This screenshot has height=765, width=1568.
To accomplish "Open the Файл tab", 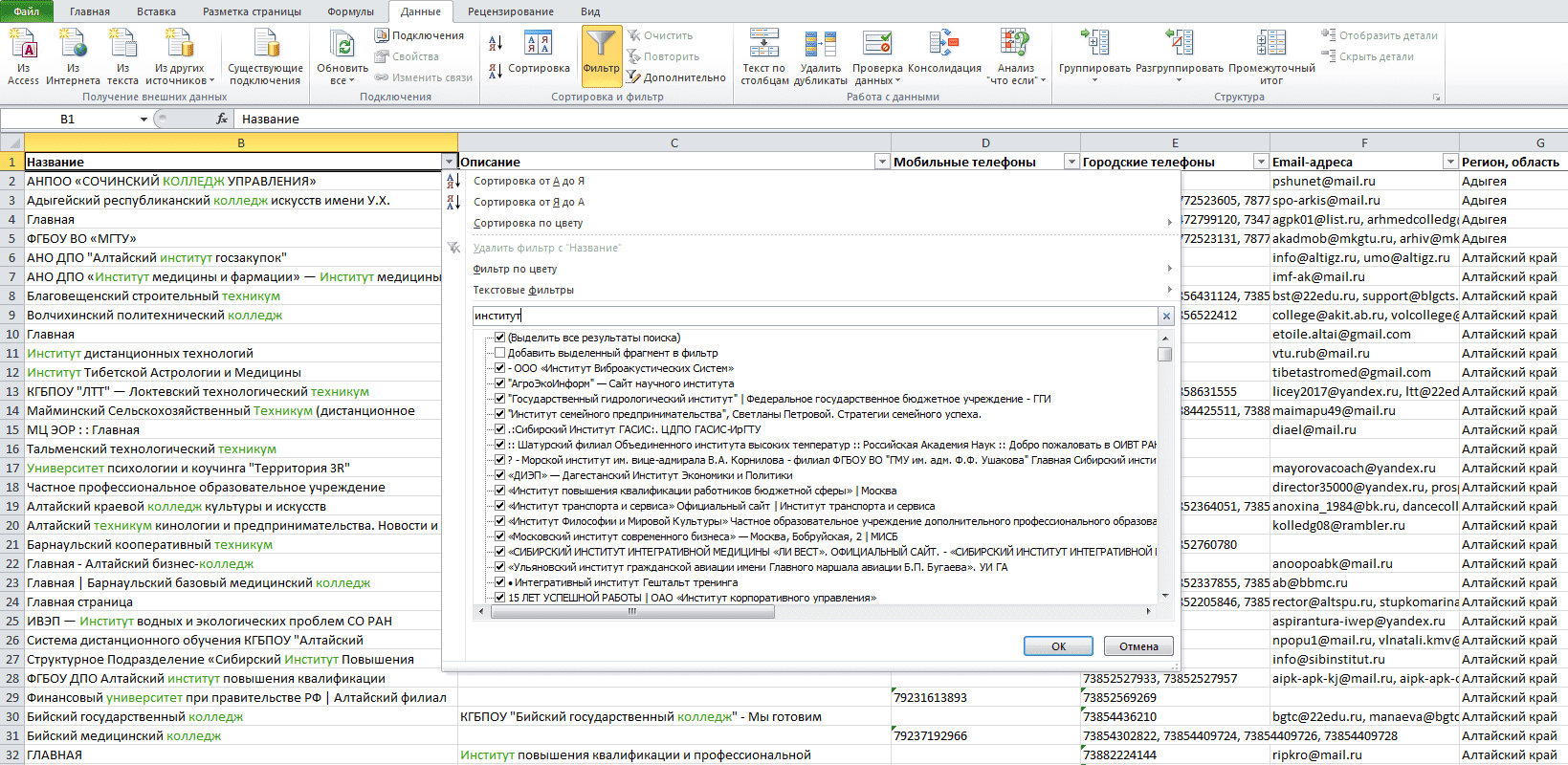I will (x=27, y=11).
